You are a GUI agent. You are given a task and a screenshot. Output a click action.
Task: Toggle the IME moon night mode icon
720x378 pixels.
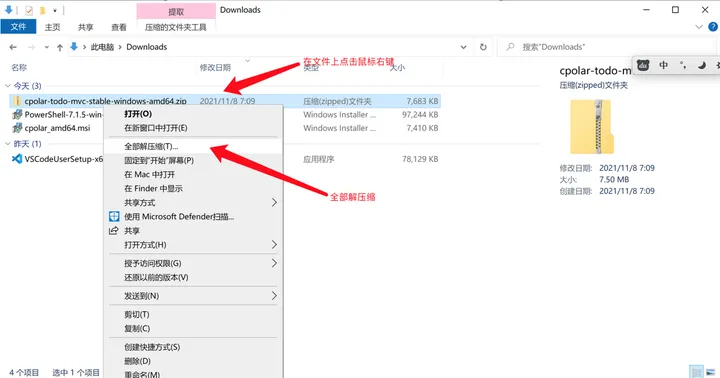(702, 65)
